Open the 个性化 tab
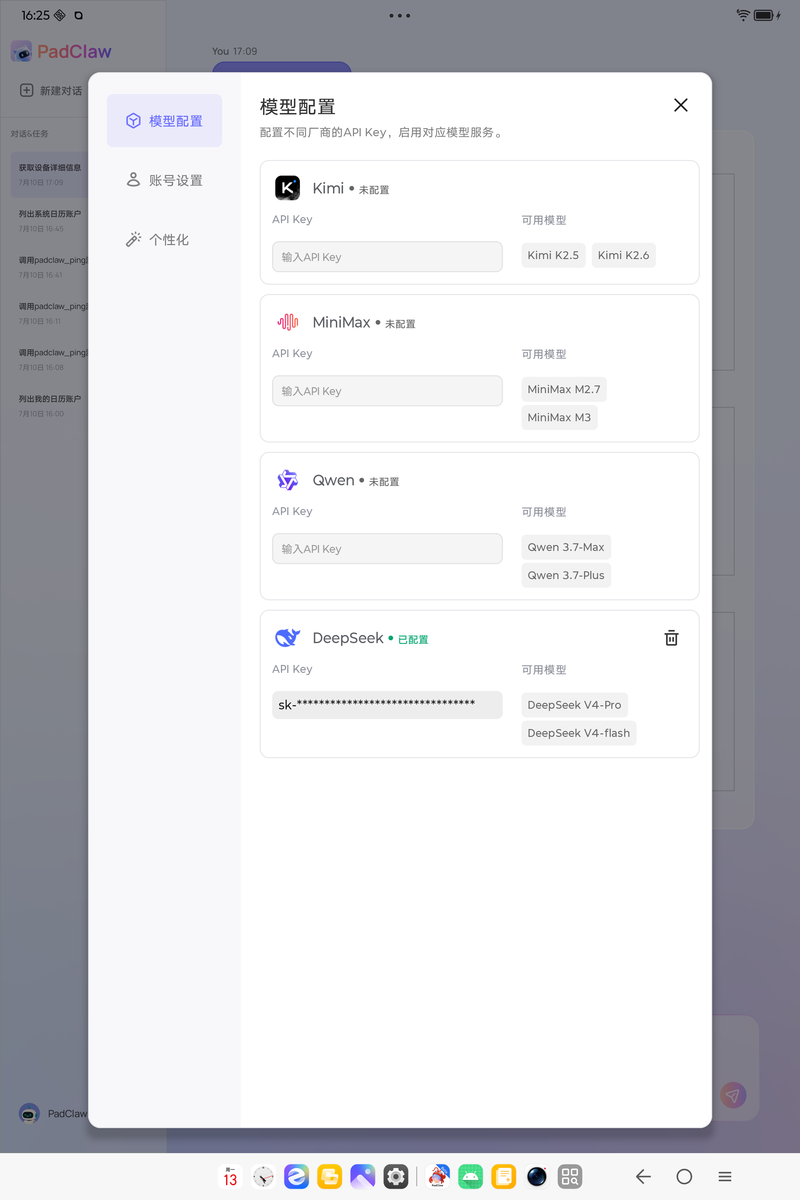The height and width of the screenshot is (1200, 800). click(x=165, y=240)
